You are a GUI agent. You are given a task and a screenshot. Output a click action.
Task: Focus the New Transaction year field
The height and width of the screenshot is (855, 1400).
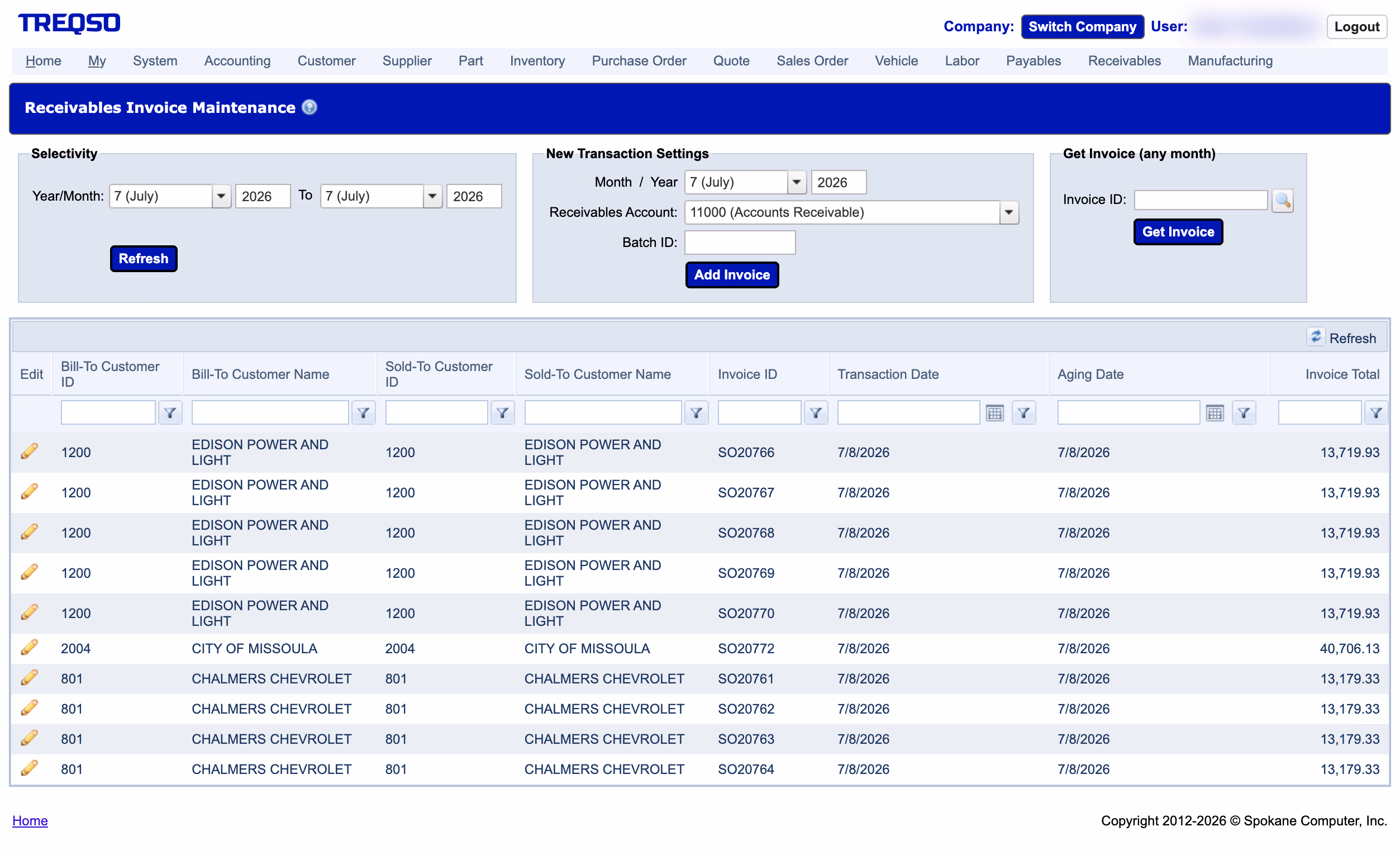click(839, 182)
